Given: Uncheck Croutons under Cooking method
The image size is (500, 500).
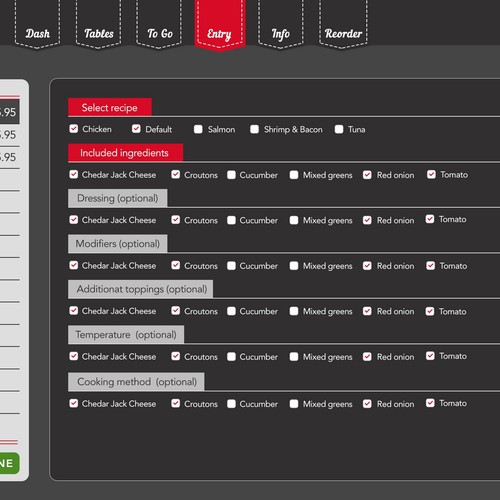Looking at the screenshot, I should coord(176,403).
